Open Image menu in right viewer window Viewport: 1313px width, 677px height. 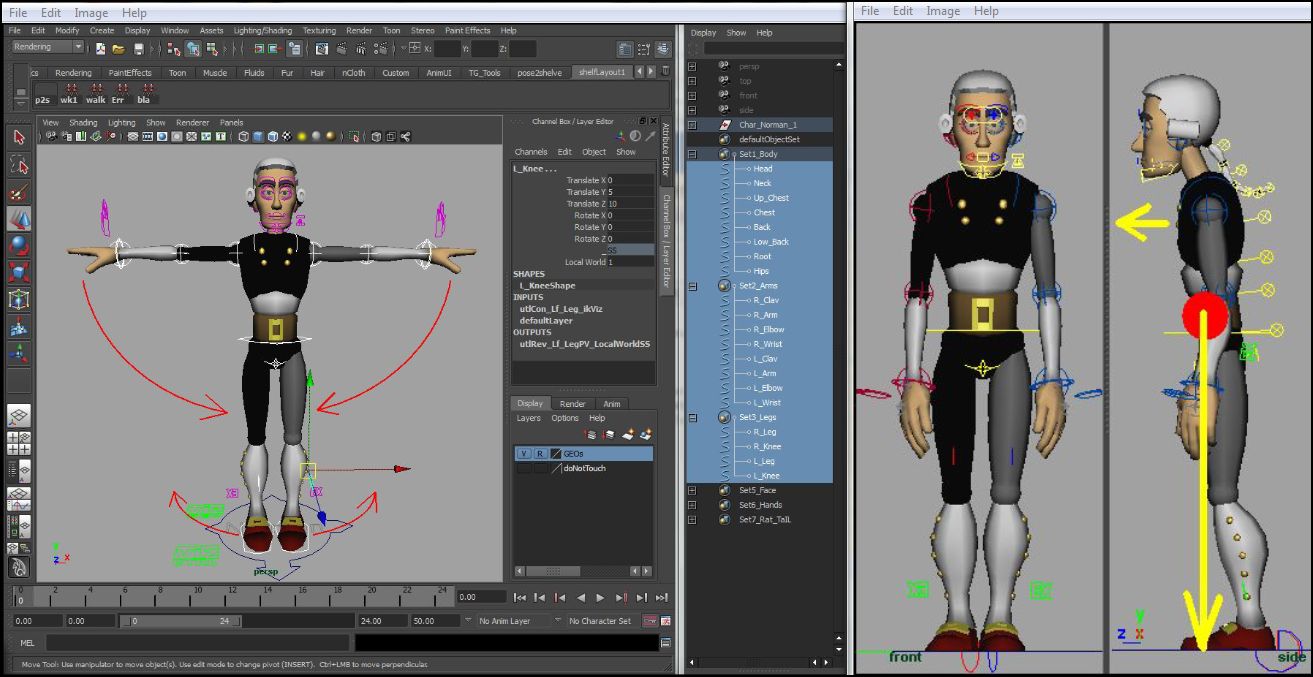coord(944,11)
